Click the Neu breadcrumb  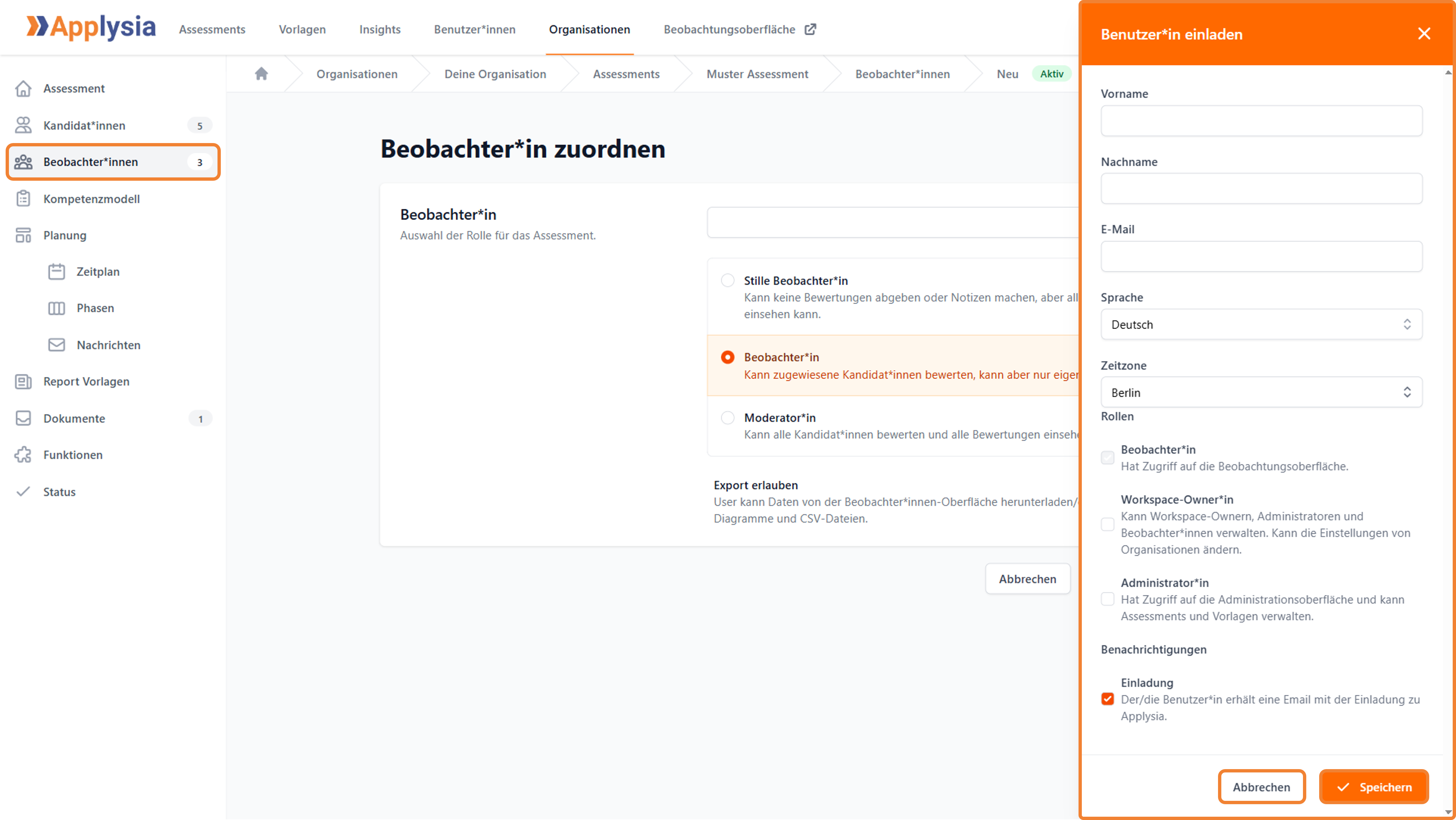[1007, 74]
